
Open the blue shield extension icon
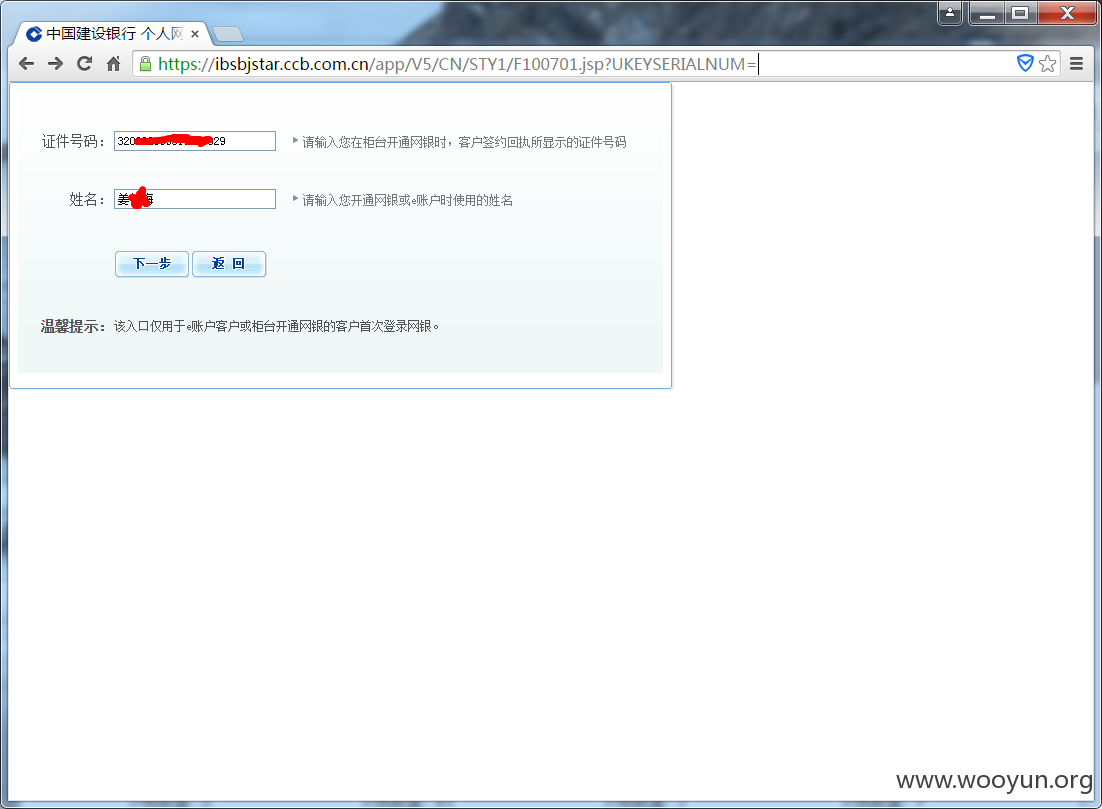click(x=1025, y=63)
